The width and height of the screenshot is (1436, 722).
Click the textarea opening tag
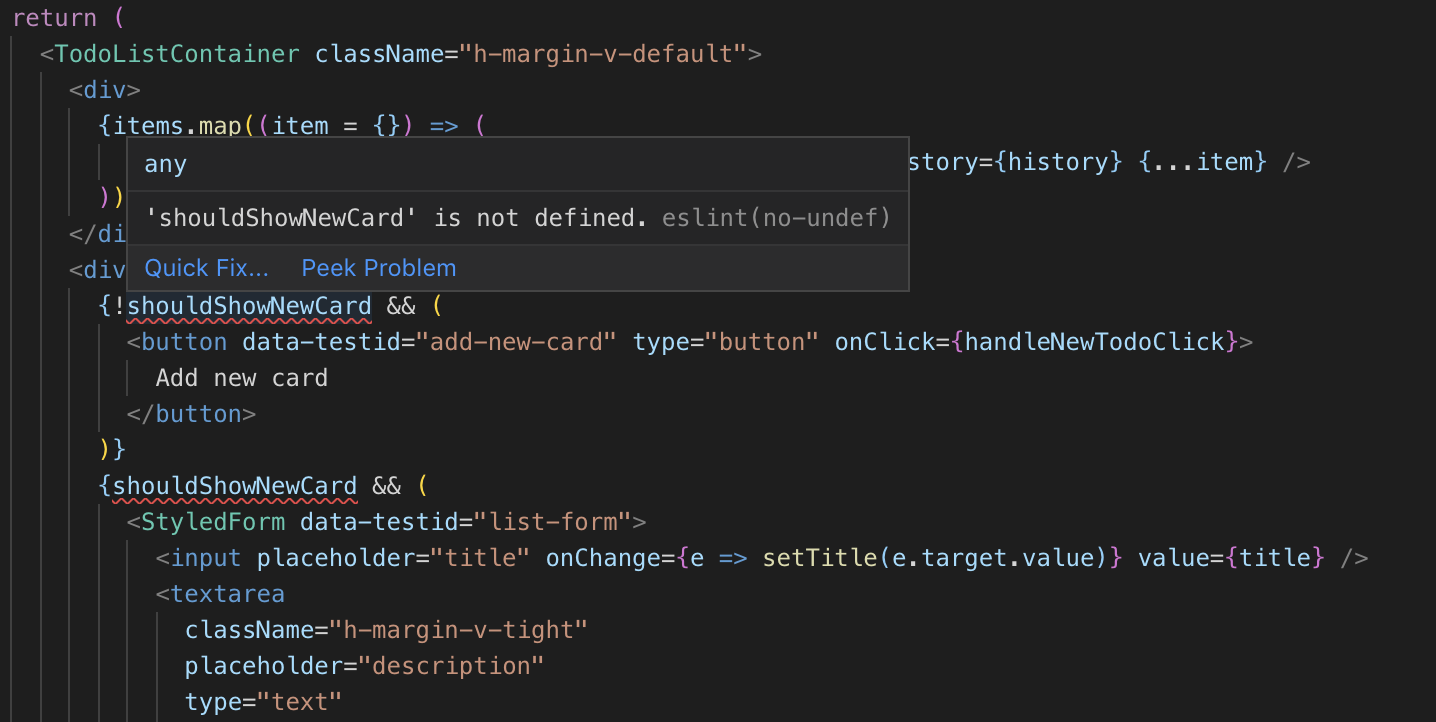[220, 594]
